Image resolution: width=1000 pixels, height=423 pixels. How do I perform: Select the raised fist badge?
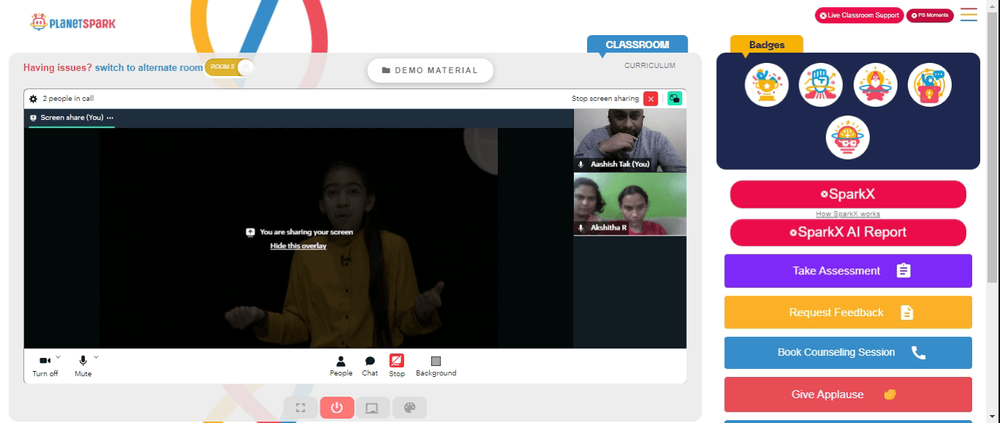point(821,85)
